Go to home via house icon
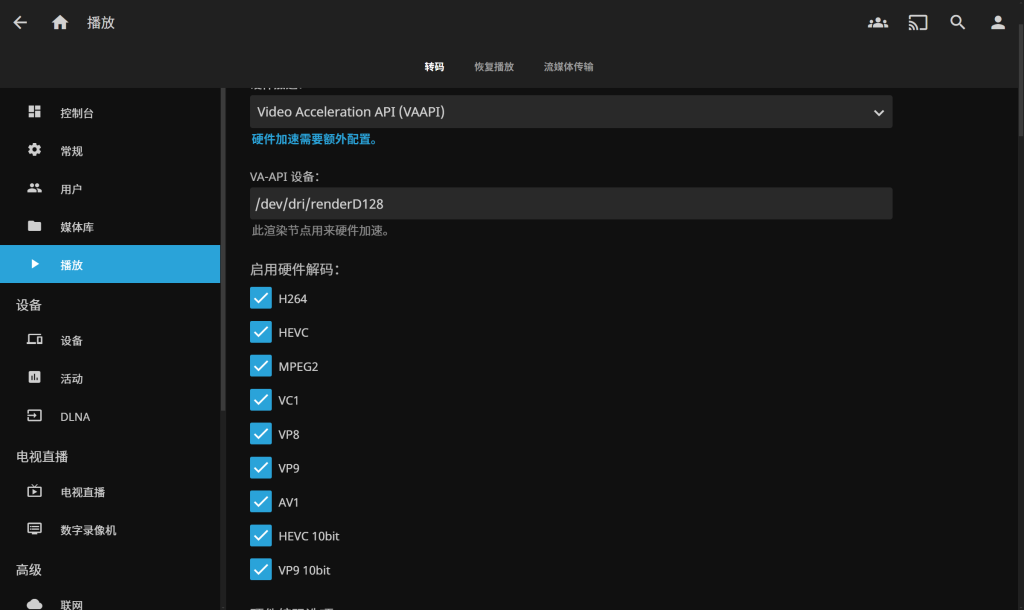 (x=60, y=22)
